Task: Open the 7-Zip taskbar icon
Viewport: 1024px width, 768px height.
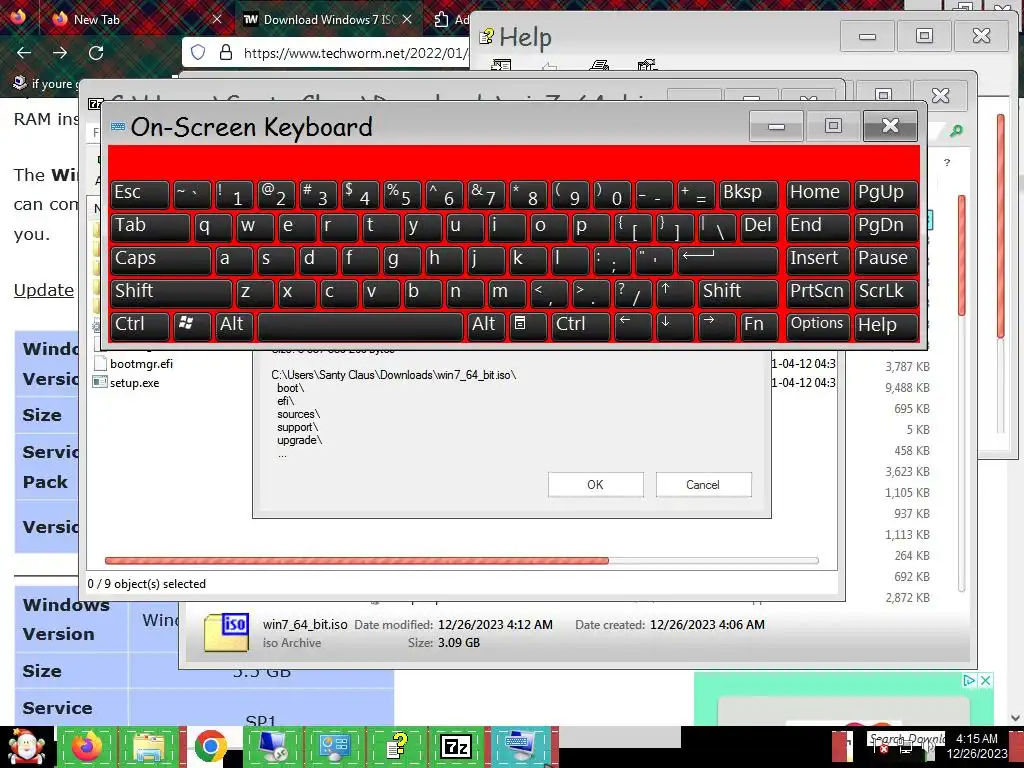Action: [456, 746]
